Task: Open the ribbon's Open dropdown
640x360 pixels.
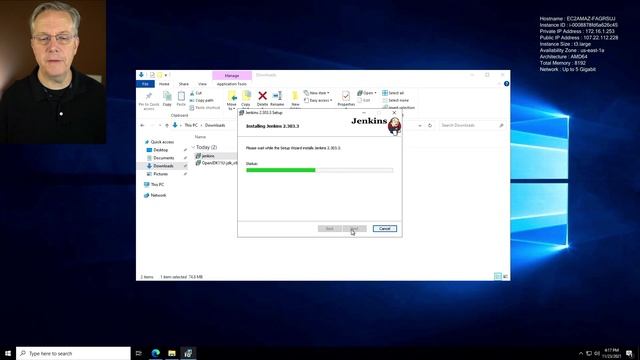Action: tap(367, 93)
